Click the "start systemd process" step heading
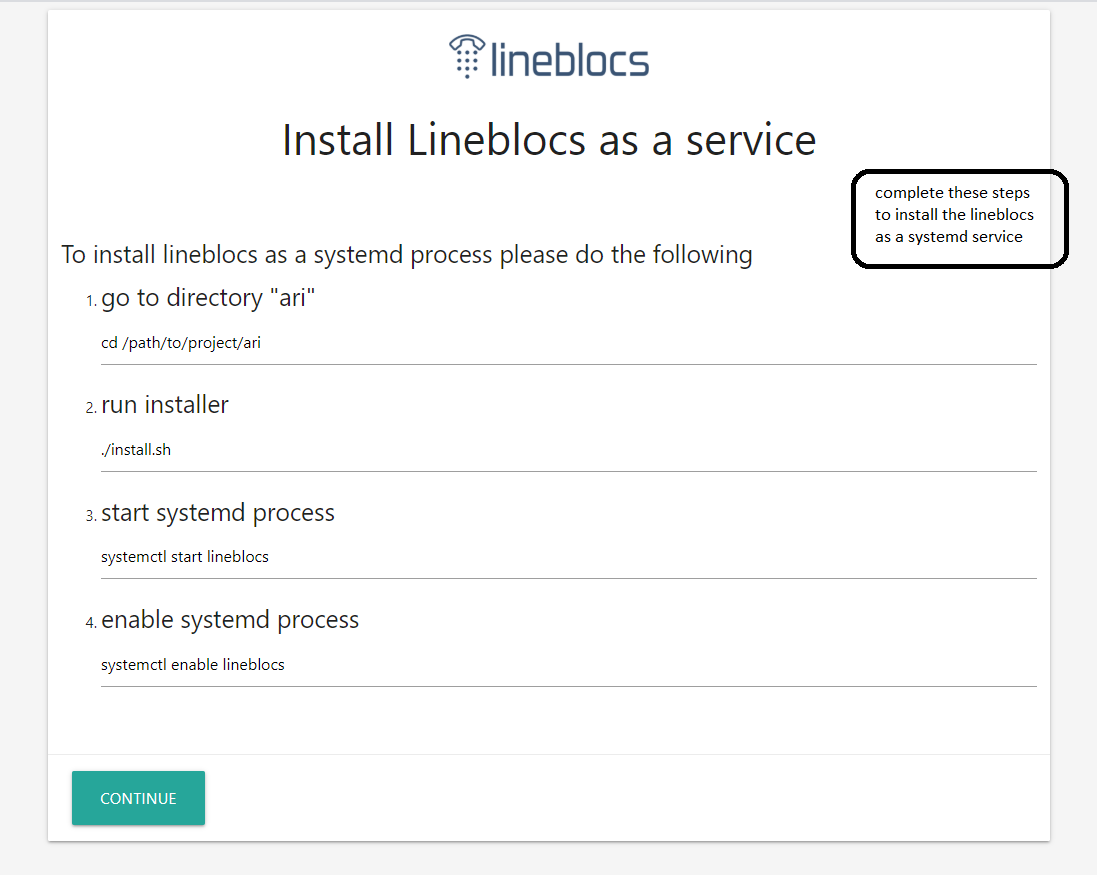This screenshot has height=875, width=1097. [x=218, y=513]
